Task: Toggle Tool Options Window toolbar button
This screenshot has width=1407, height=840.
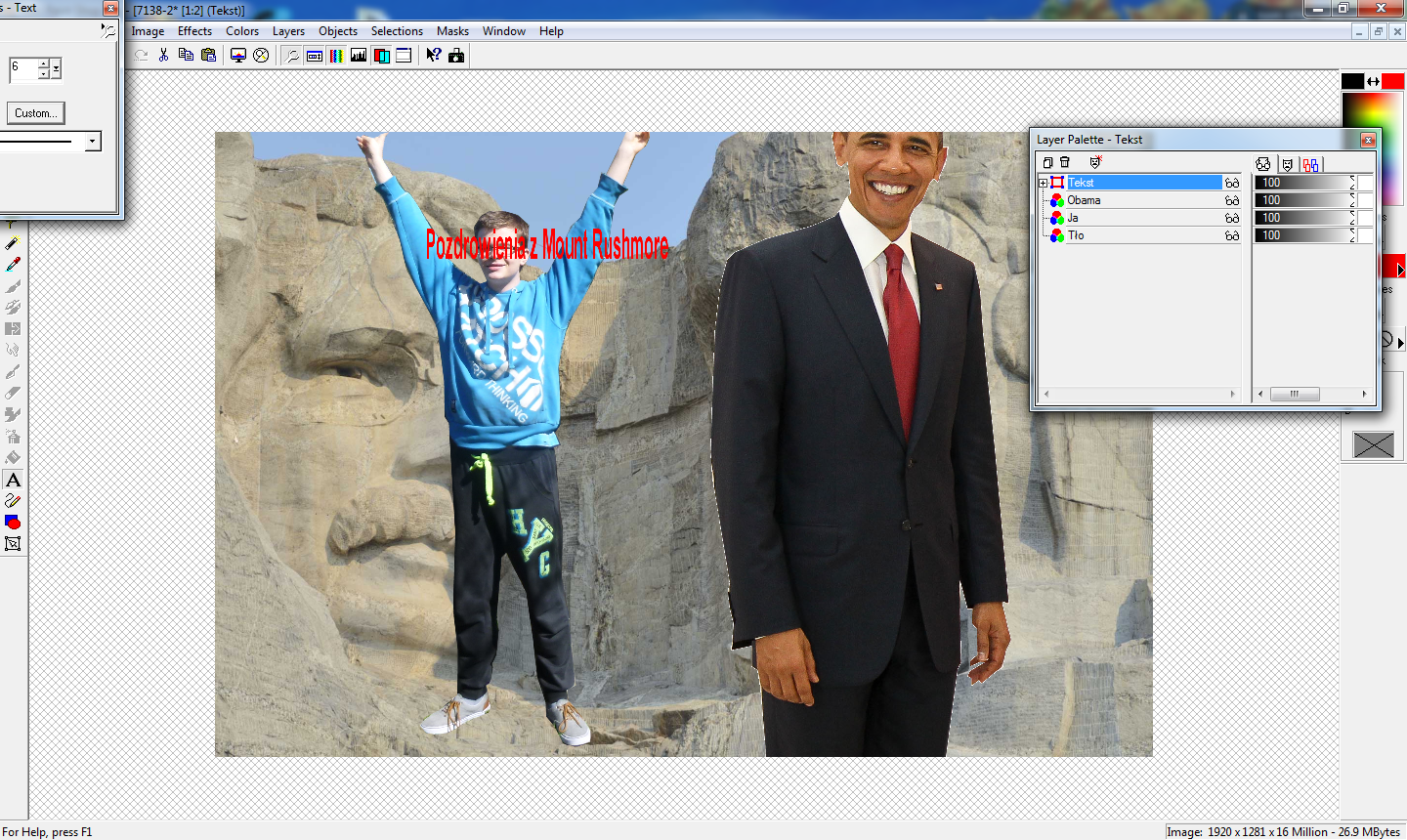Action: (x=315, y=55)
